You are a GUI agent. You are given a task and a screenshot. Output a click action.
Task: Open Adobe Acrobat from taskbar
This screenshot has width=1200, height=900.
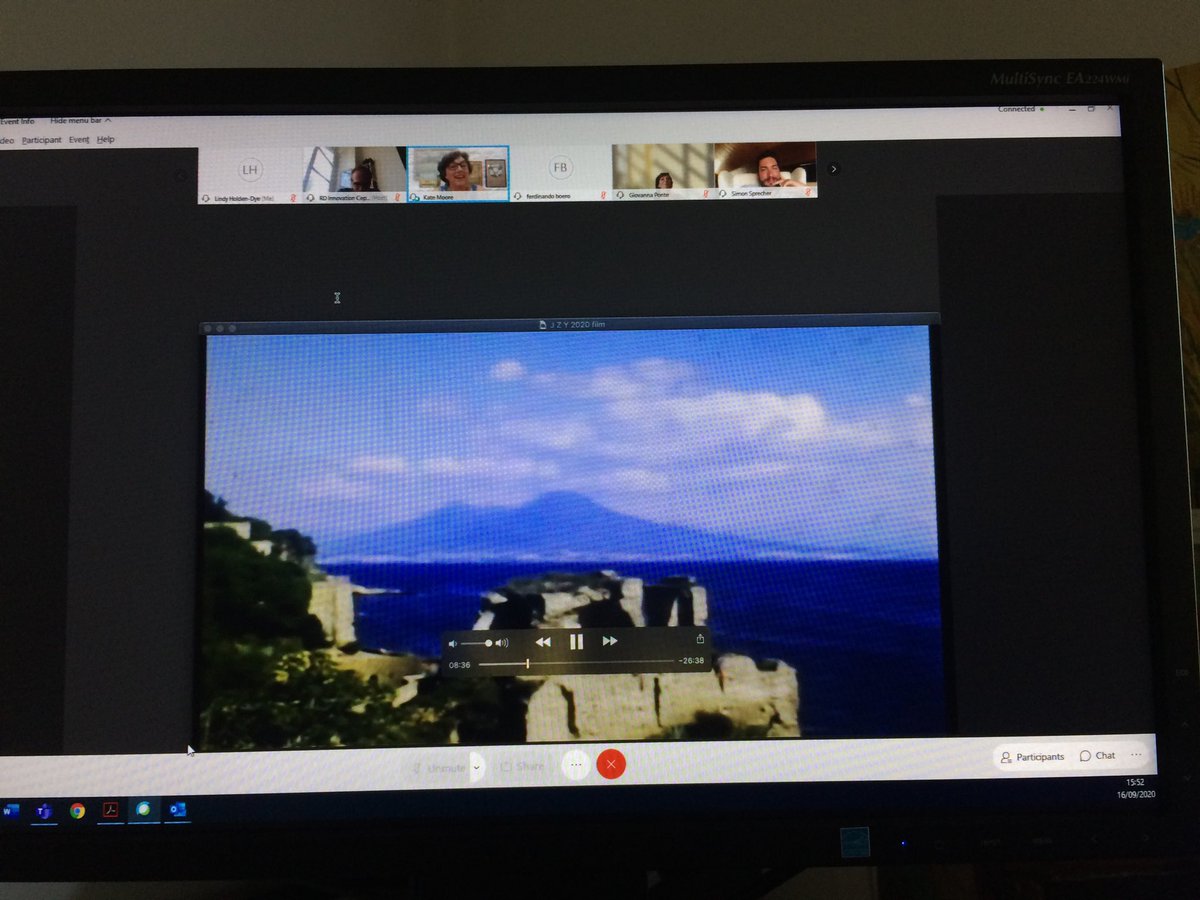pyautogui.click(x=111, y=810)
